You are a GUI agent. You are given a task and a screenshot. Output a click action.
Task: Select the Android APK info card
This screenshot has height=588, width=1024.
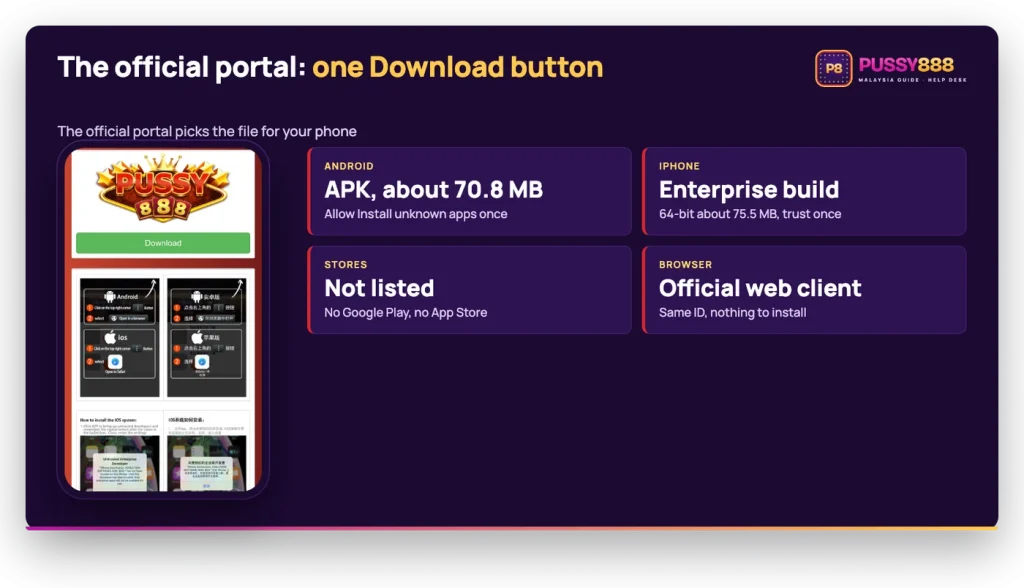click(x=470, y=191)
